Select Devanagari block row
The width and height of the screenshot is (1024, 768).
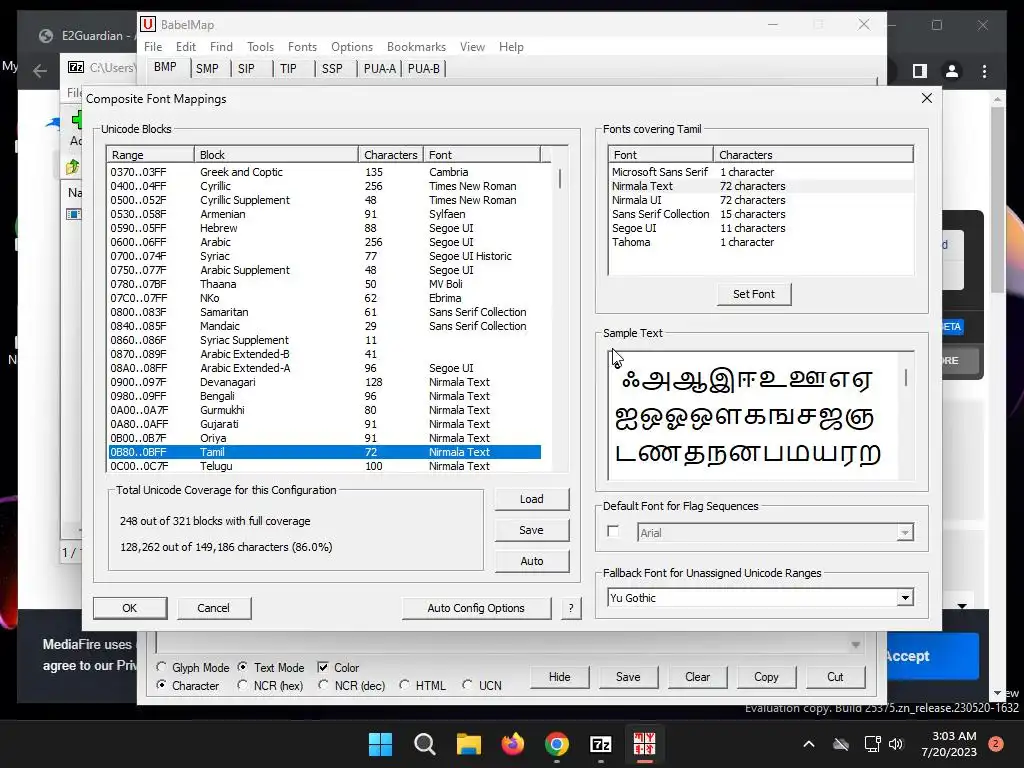tap(325, 382)
